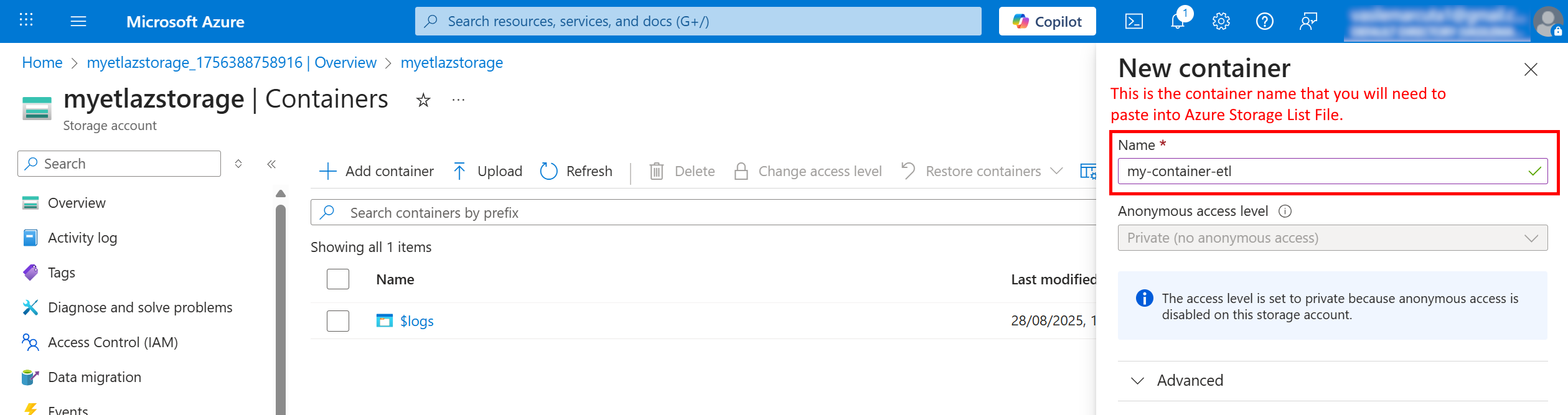Click the storage account icon beside title

[x=37, y=108]
